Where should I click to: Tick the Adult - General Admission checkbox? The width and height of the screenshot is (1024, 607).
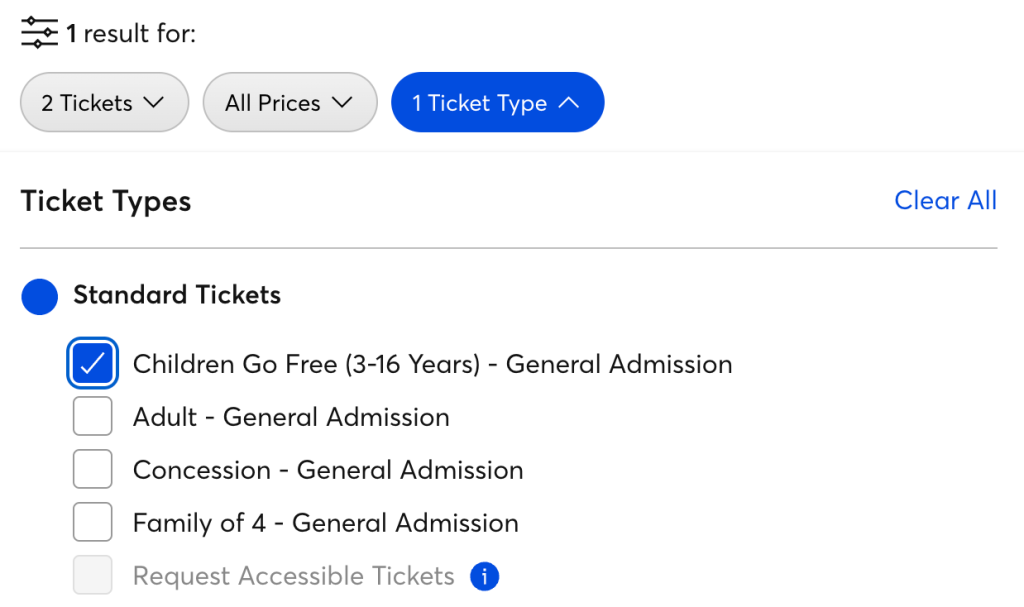tap(93, 417)
